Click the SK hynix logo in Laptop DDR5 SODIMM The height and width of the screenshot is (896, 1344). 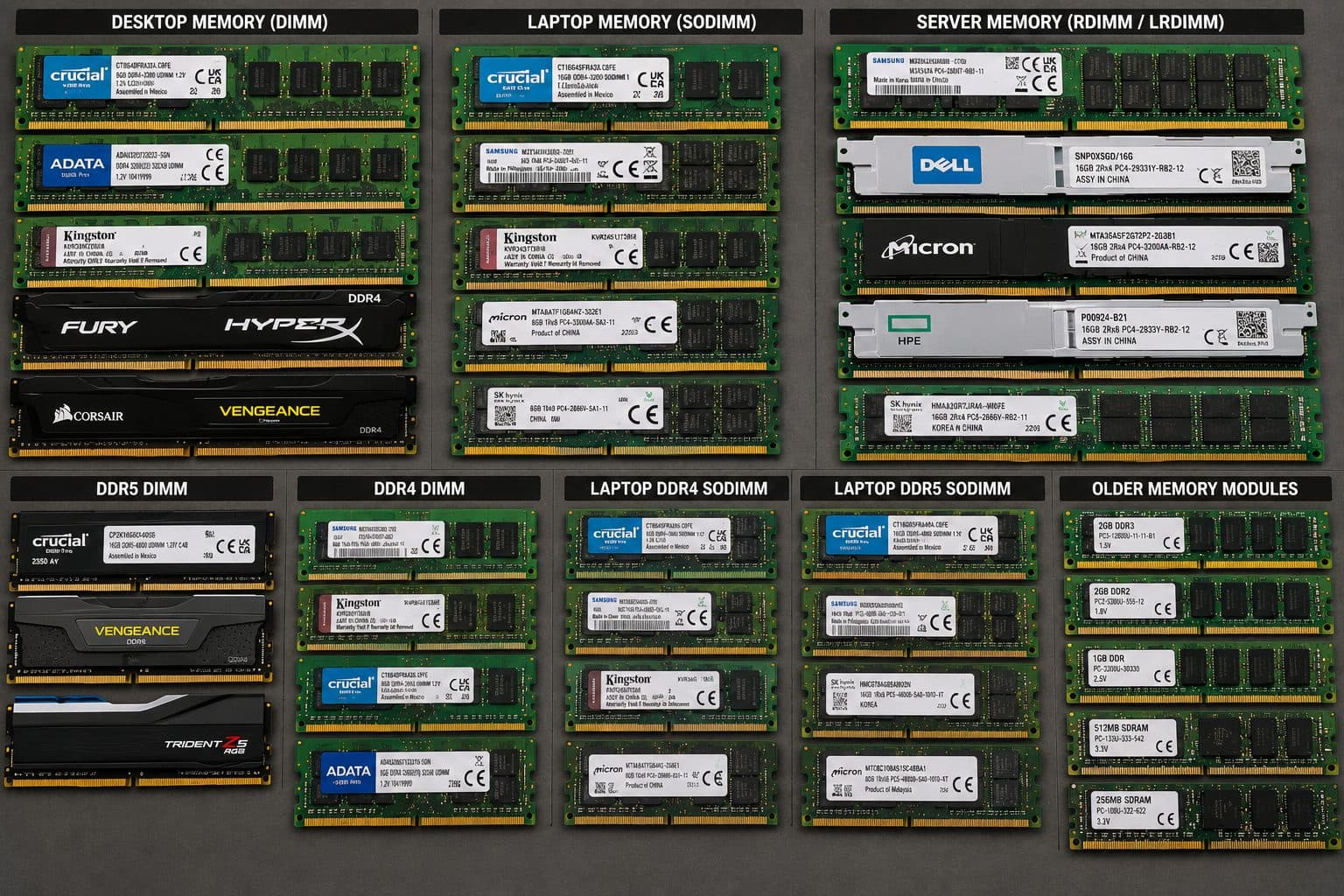842,682
